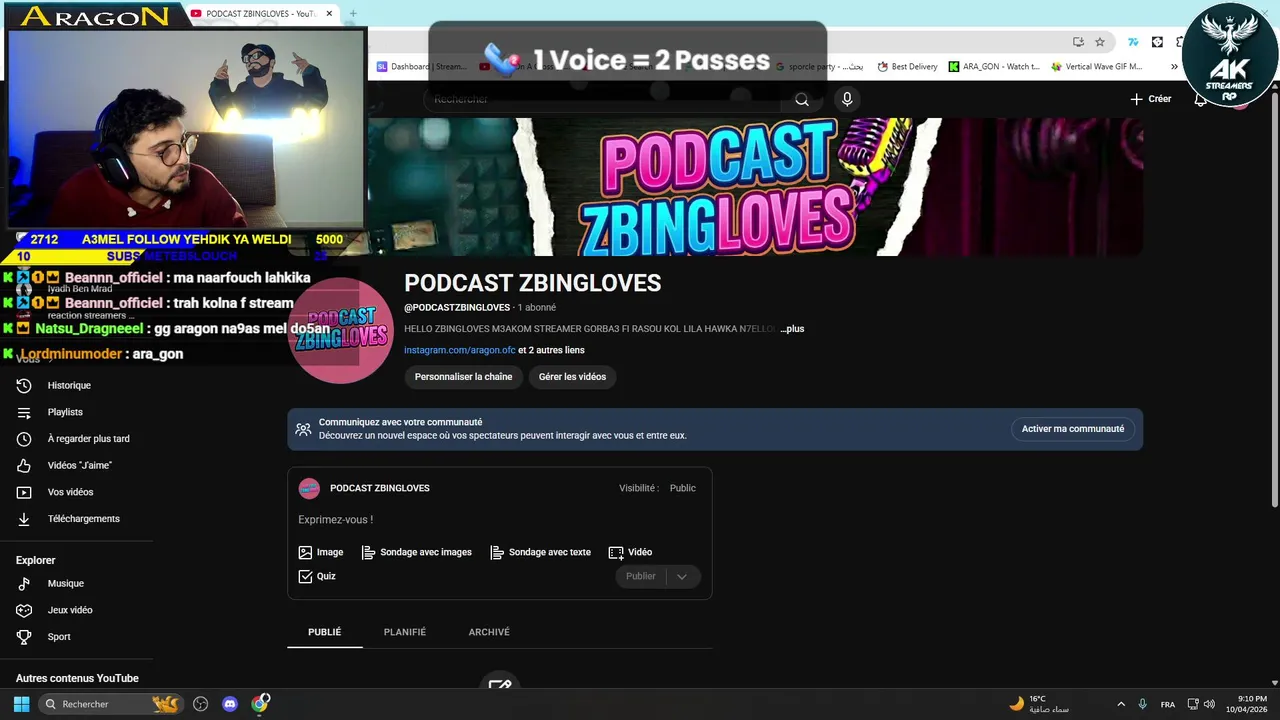Change the Visibilité setting from Public
The image size is (1280, 720).
(683, 488)
